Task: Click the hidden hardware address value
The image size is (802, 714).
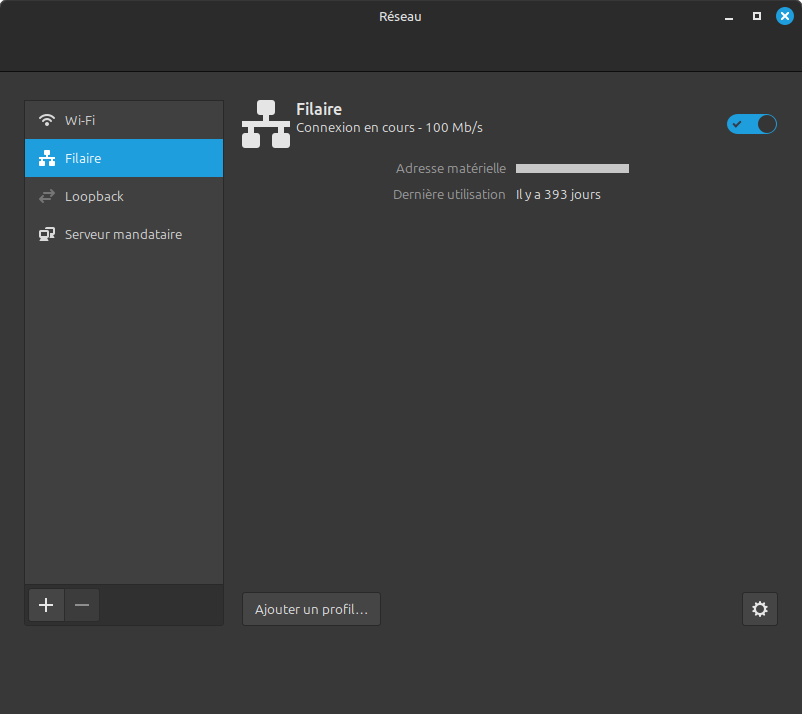Action: coord(572,169)
